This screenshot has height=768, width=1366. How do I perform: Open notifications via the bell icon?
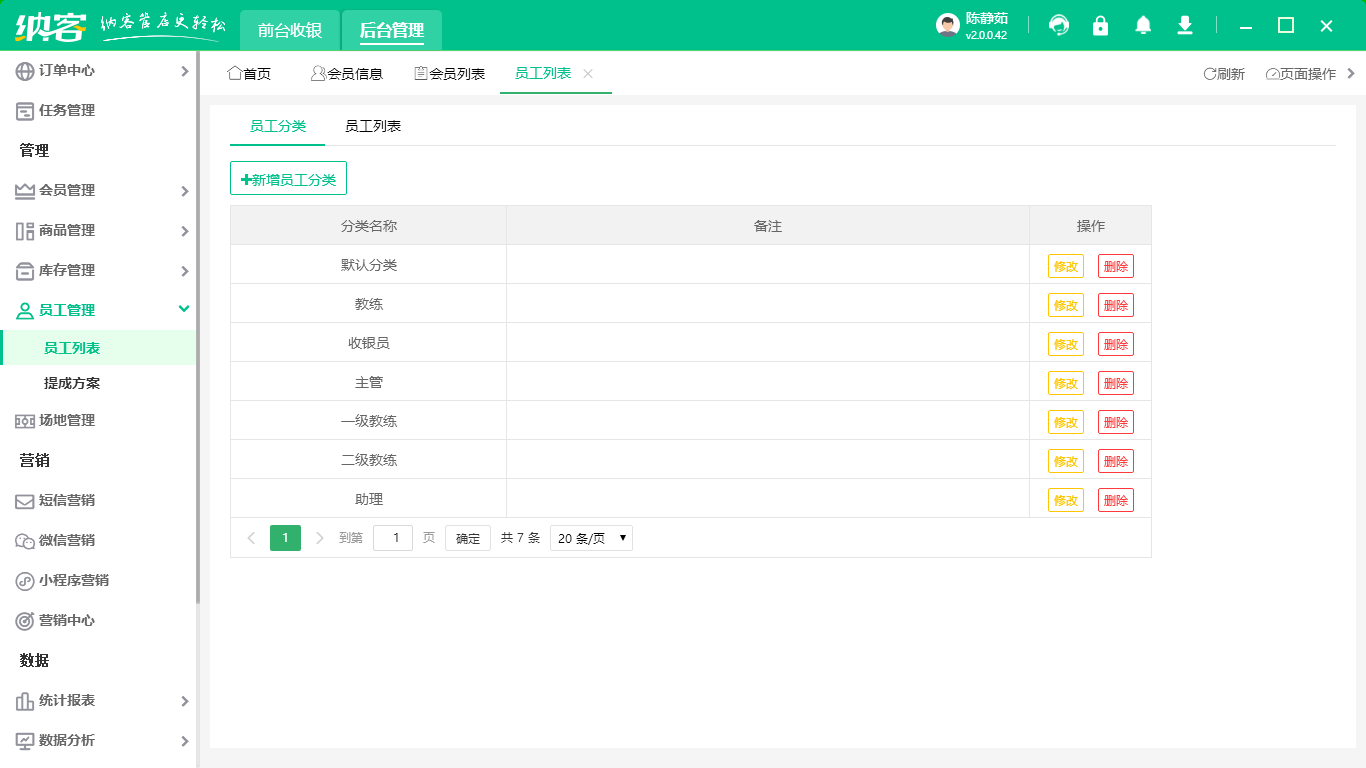1142,25
